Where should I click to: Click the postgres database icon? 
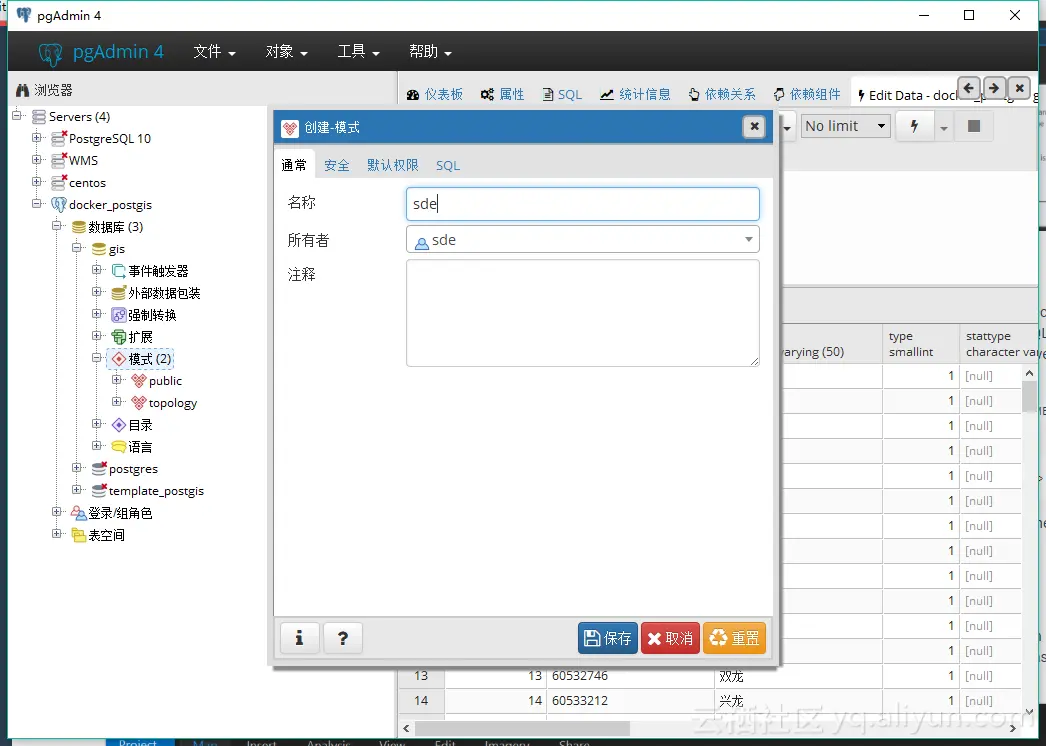(x=99, y=469)
